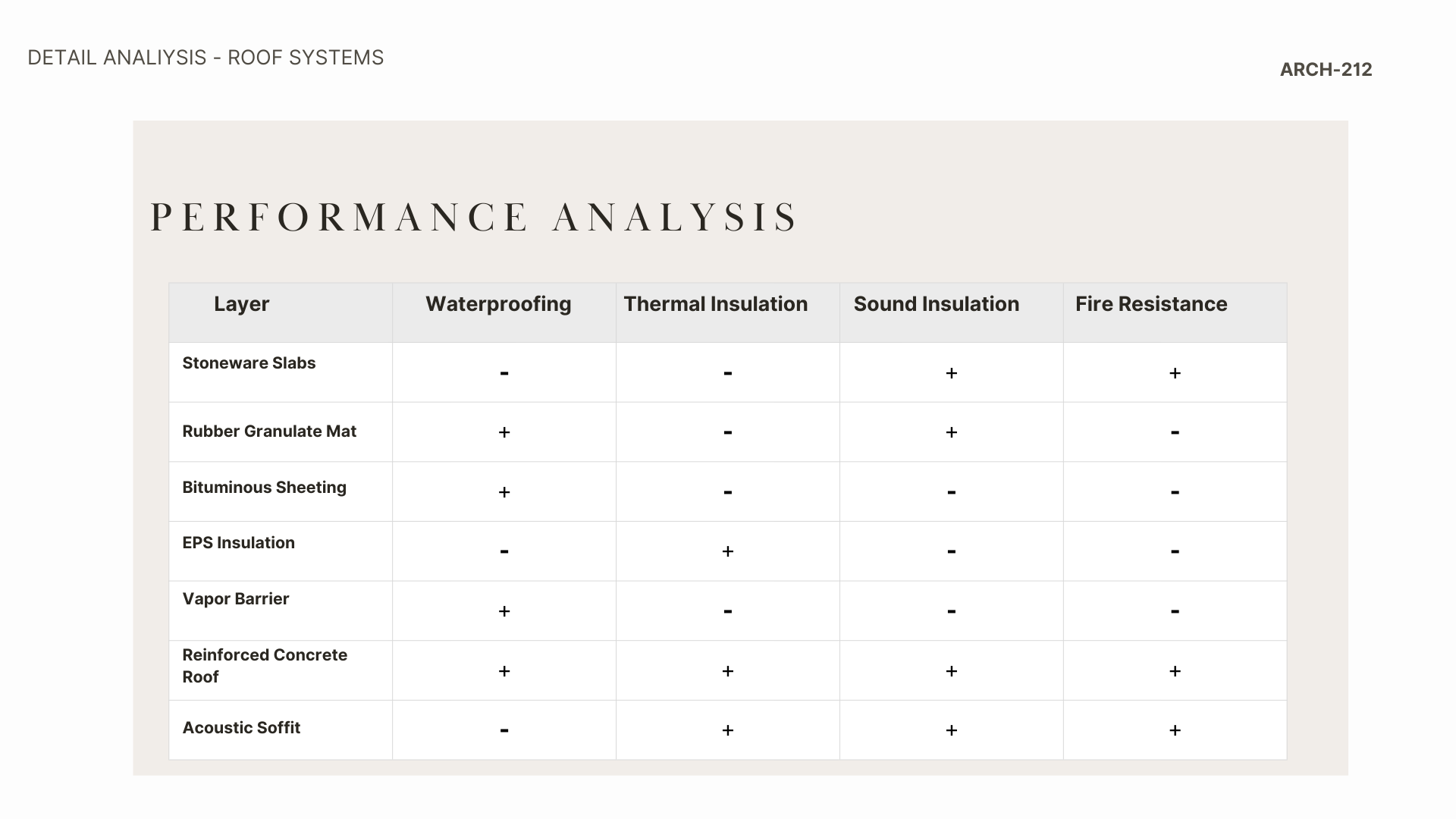The height and width of the screenshot is (819, 1456).
Task: Click the Fire Resistance column header
Action: tap(1150, 304)
